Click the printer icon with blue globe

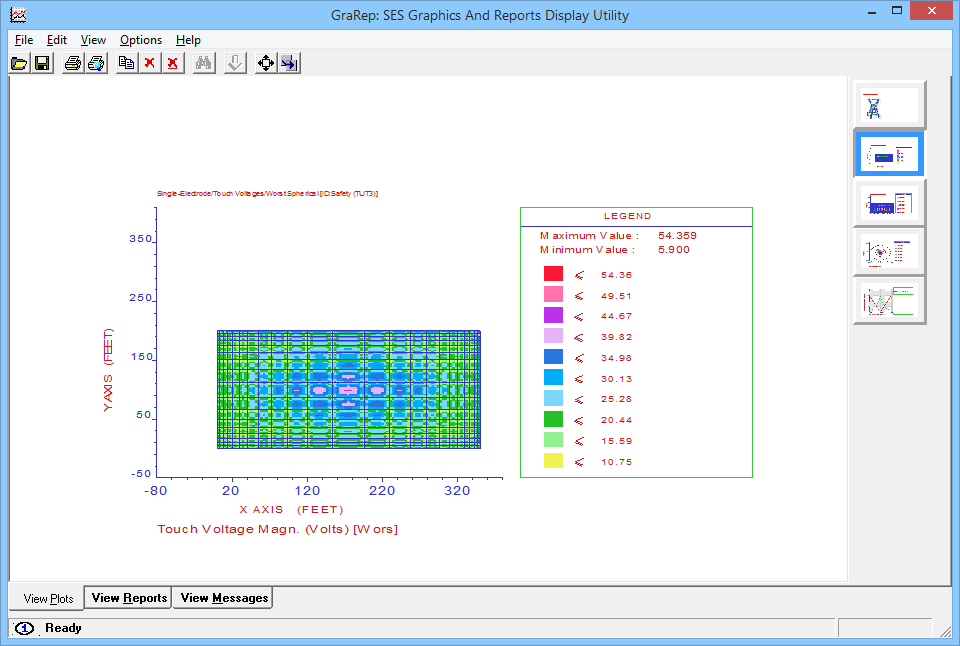click(96, 63)
